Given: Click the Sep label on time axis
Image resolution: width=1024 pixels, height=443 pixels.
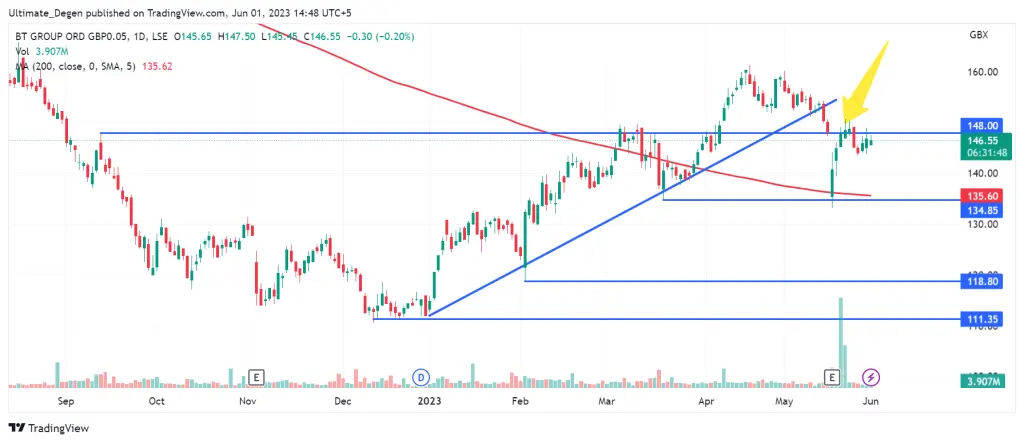Looking at the screenshot, I should [x=67, y=401].
